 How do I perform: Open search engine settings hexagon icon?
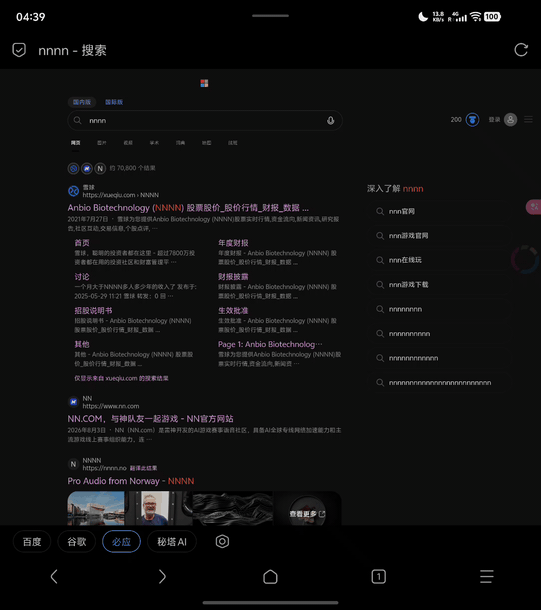[222, 542]
